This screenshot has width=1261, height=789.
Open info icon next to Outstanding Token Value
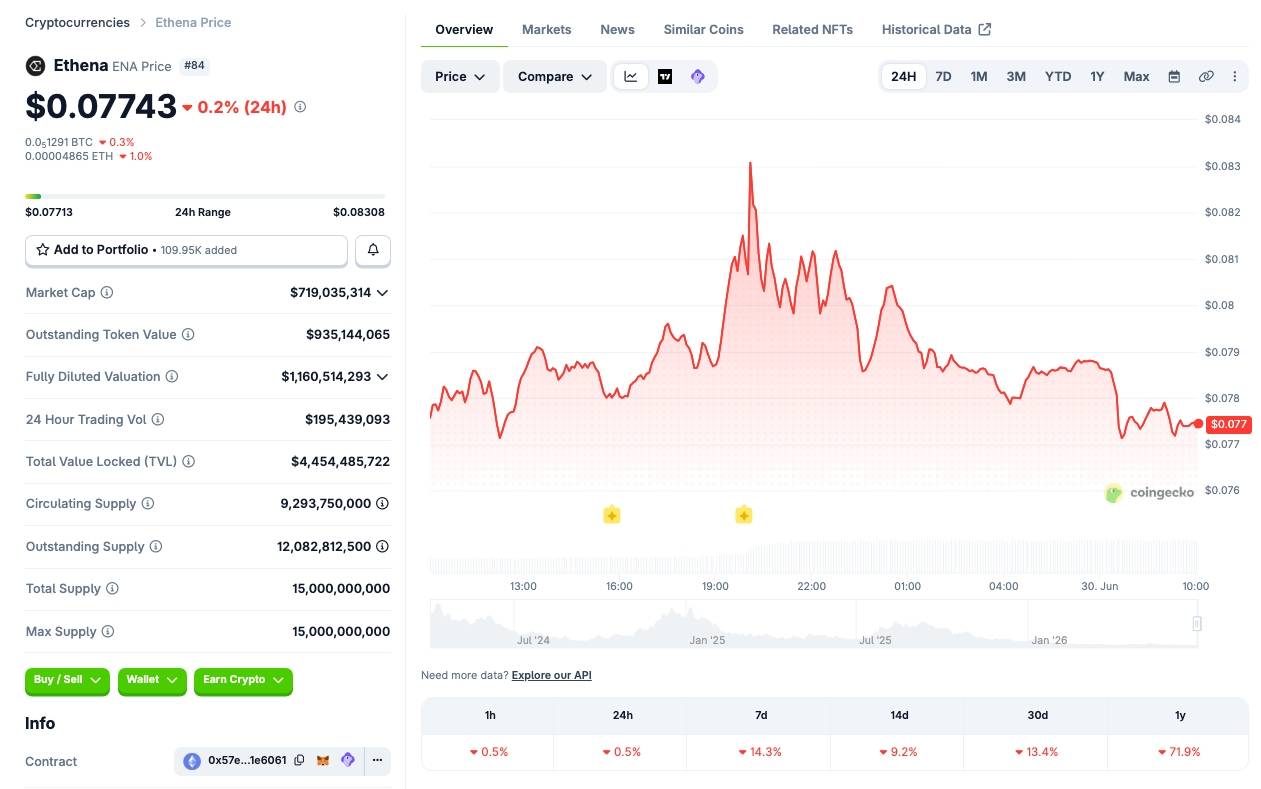[x=188, y=335]
